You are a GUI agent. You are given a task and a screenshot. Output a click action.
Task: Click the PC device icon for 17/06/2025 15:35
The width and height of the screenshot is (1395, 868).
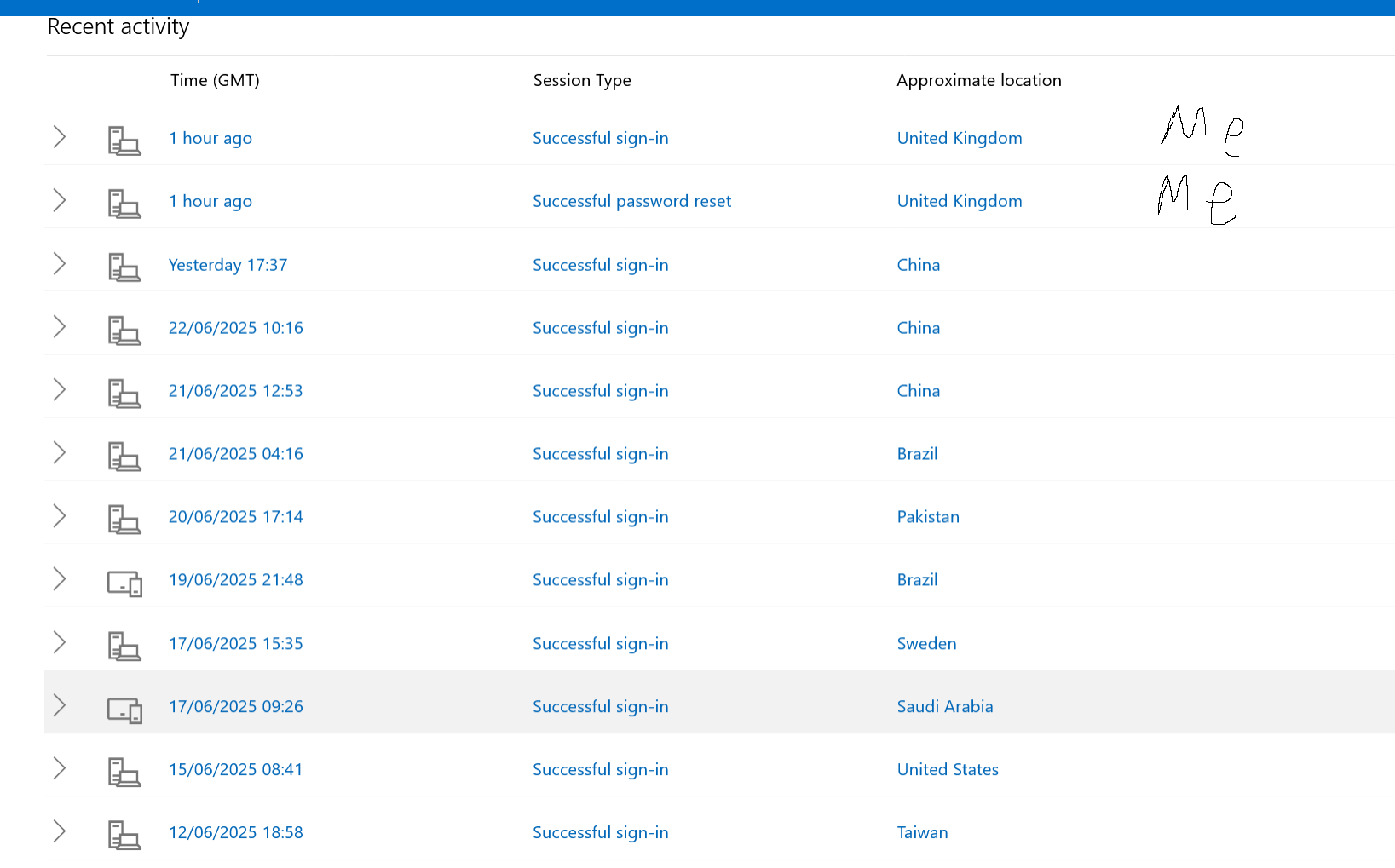124,646
